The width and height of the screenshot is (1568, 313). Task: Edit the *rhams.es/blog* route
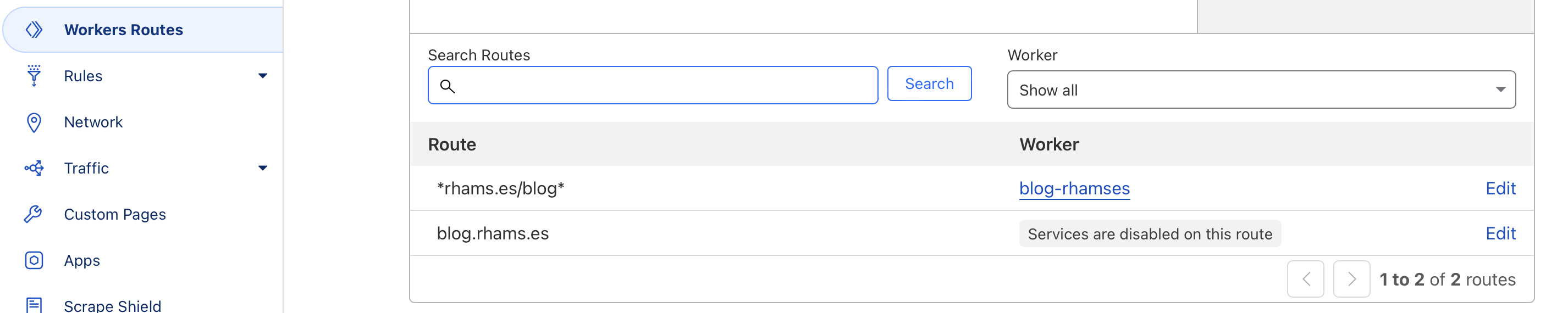coord(1500,188)
